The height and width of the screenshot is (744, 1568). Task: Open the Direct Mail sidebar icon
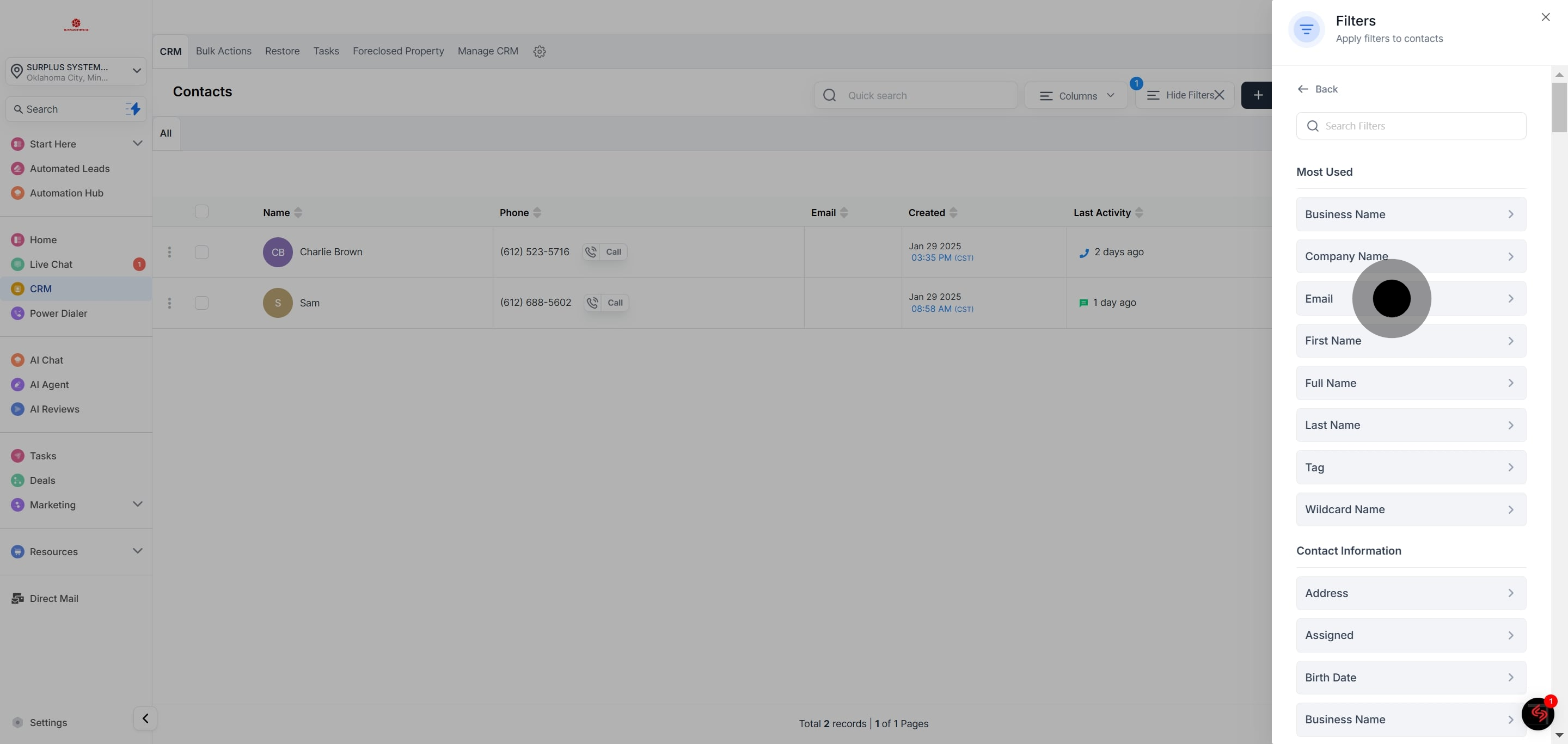pos(17,599)
